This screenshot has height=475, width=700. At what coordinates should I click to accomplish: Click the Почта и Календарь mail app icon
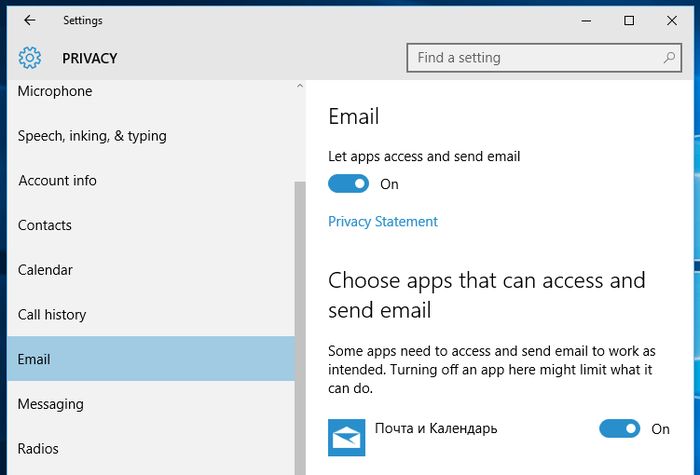(x=346, y=437)
